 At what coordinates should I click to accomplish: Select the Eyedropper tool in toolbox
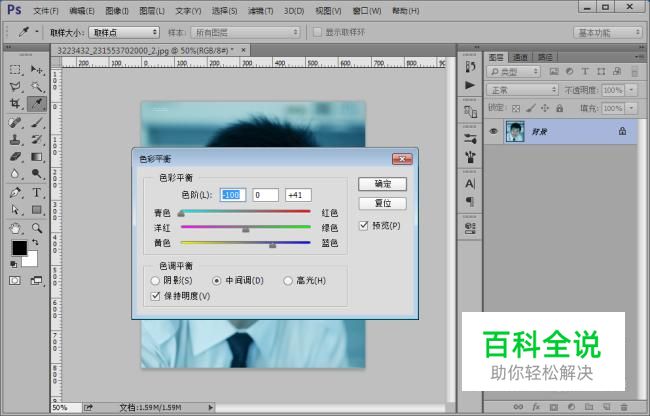point(37,104)
